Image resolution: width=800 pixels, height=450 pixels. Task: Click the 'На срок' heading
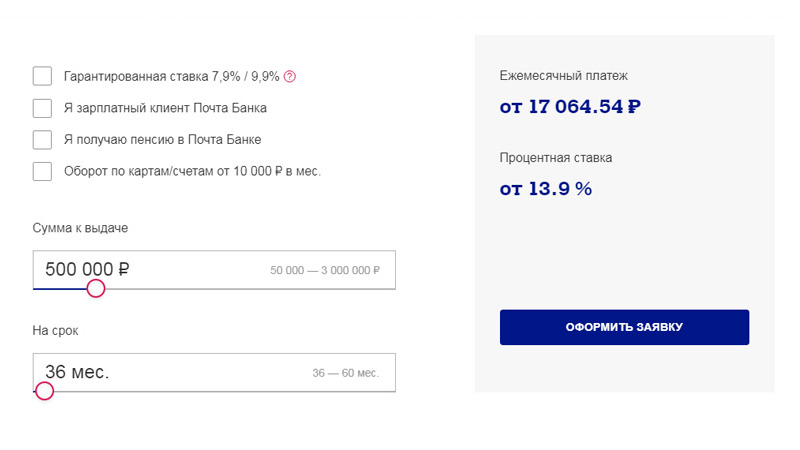[55, 331]
